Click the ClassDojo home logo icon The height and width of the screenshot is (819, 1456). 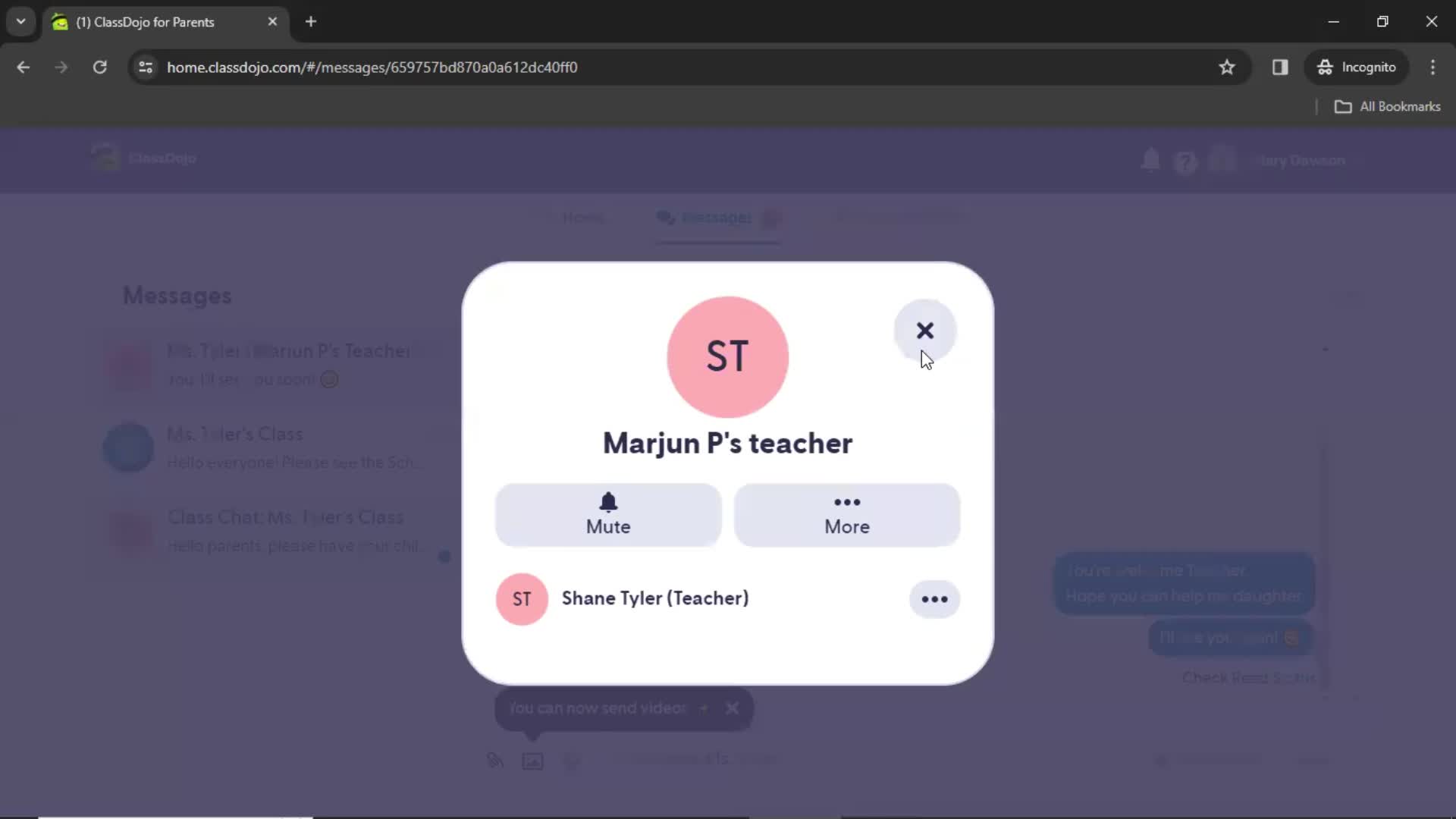pyautogui.click(x=105, y=158)
